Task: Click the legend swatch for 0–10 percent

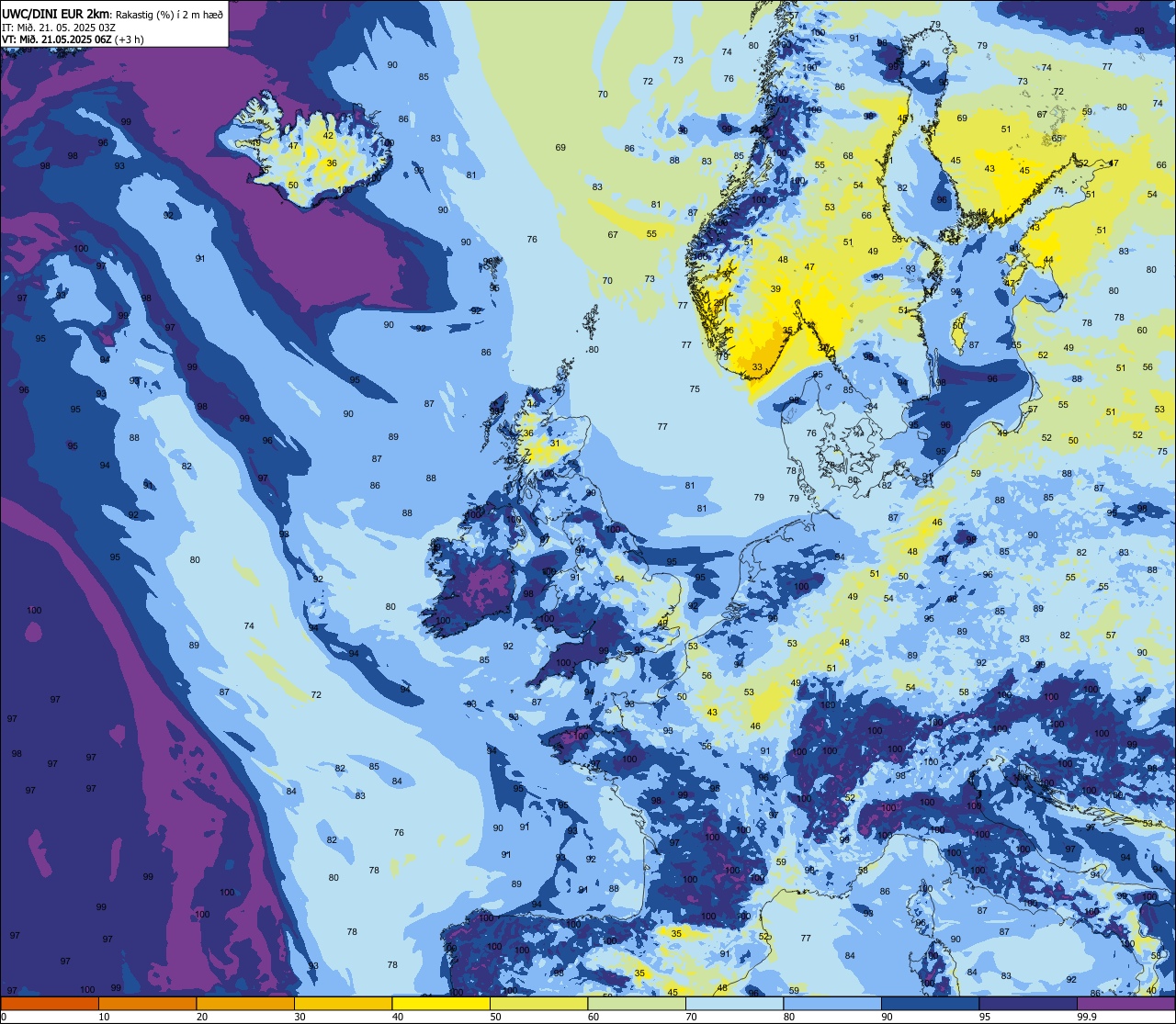Action: pos(50,1003)
